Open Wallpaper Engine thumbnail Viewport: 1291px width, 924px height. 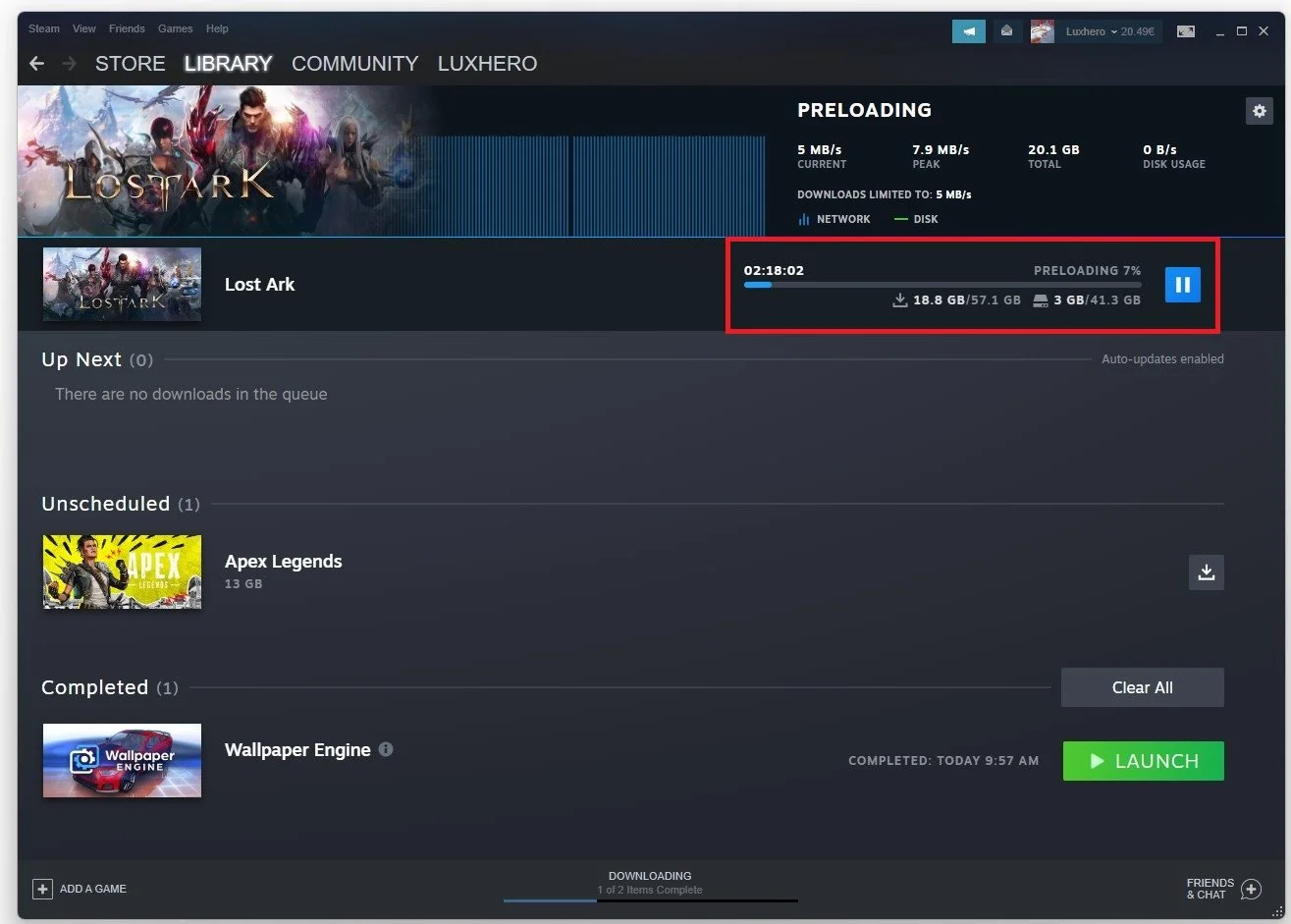coord(122,760)
